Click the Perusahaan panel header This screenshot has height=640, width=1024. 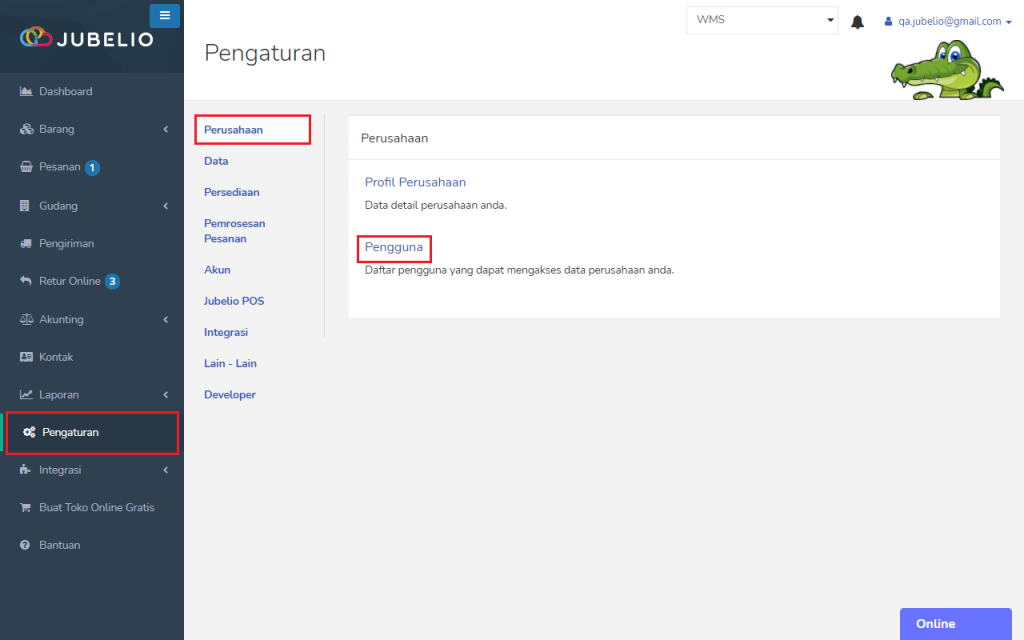(394, 138)
